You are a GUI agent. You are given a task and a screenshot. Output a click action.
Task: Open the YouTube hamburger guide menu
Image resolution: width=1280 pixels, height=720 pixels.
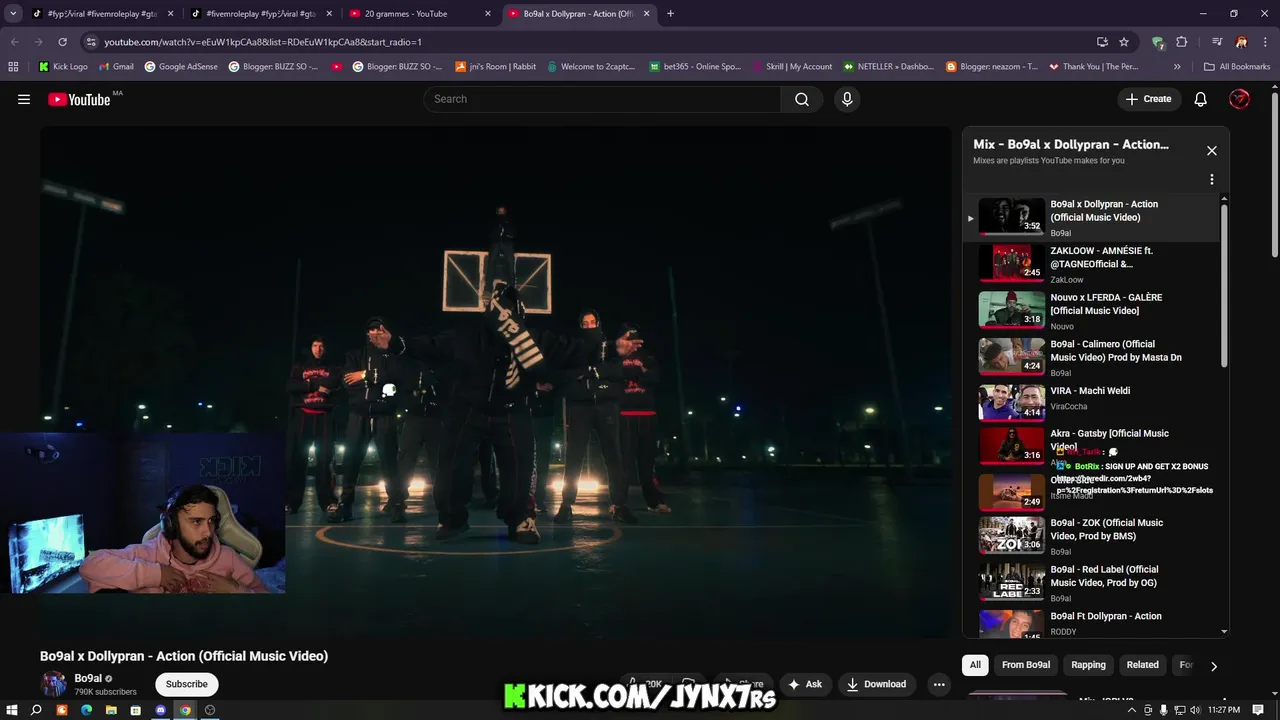tap(24, 99)
